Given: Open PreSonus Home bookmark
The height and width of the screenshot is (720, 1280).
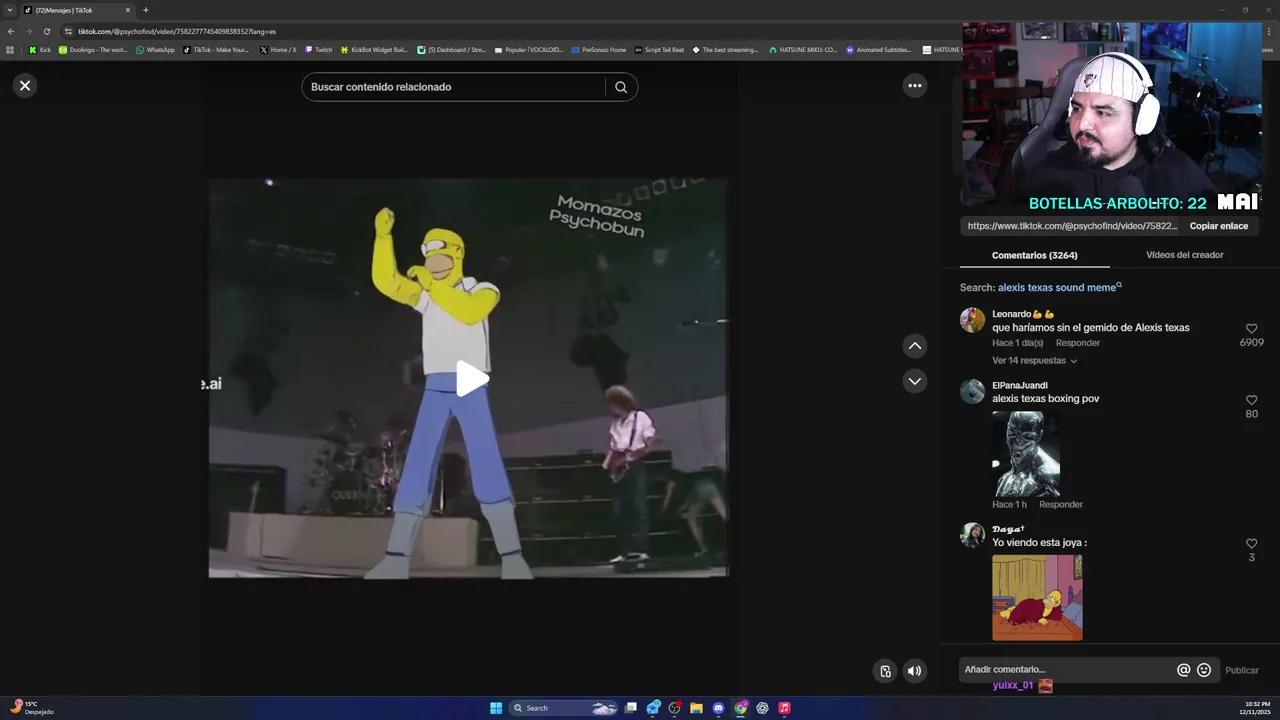Looking at the screenshot, I should [x=598, y=49].
